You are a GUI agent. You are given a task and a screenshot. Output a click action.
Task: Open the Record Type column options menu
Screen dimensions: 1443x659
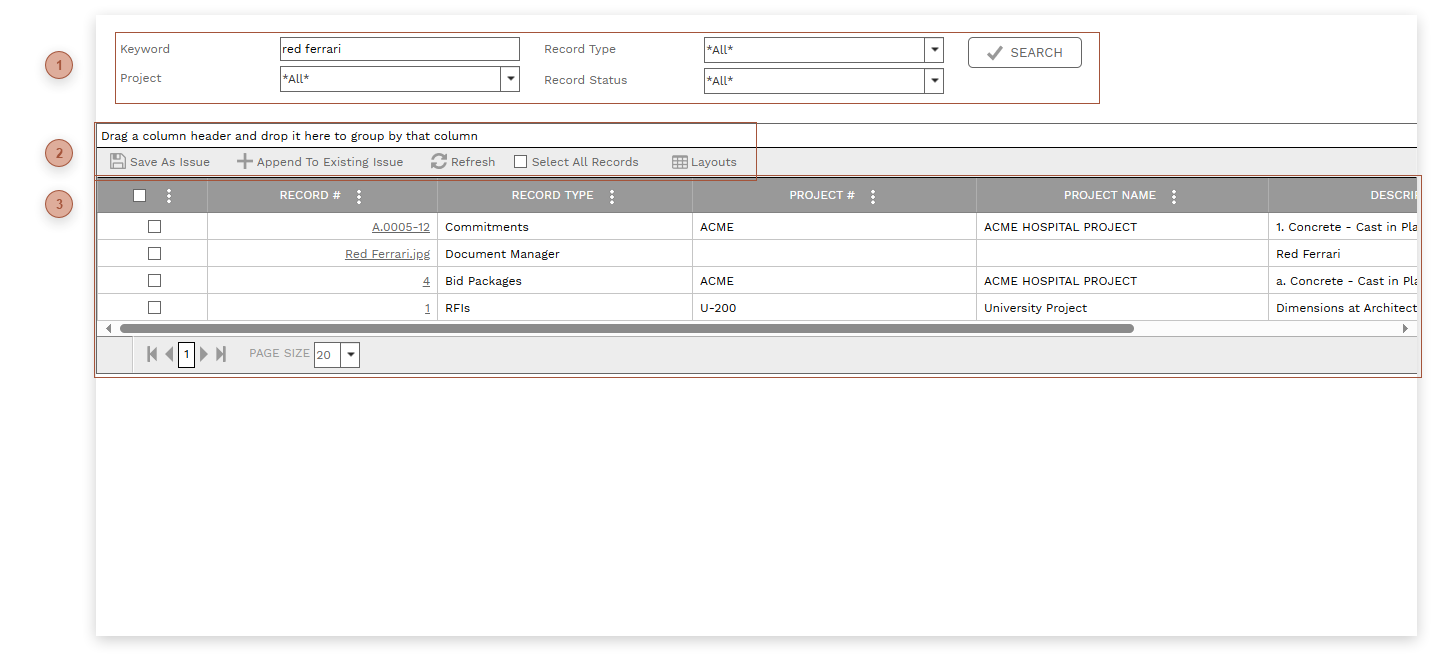[x=612, y=197]
